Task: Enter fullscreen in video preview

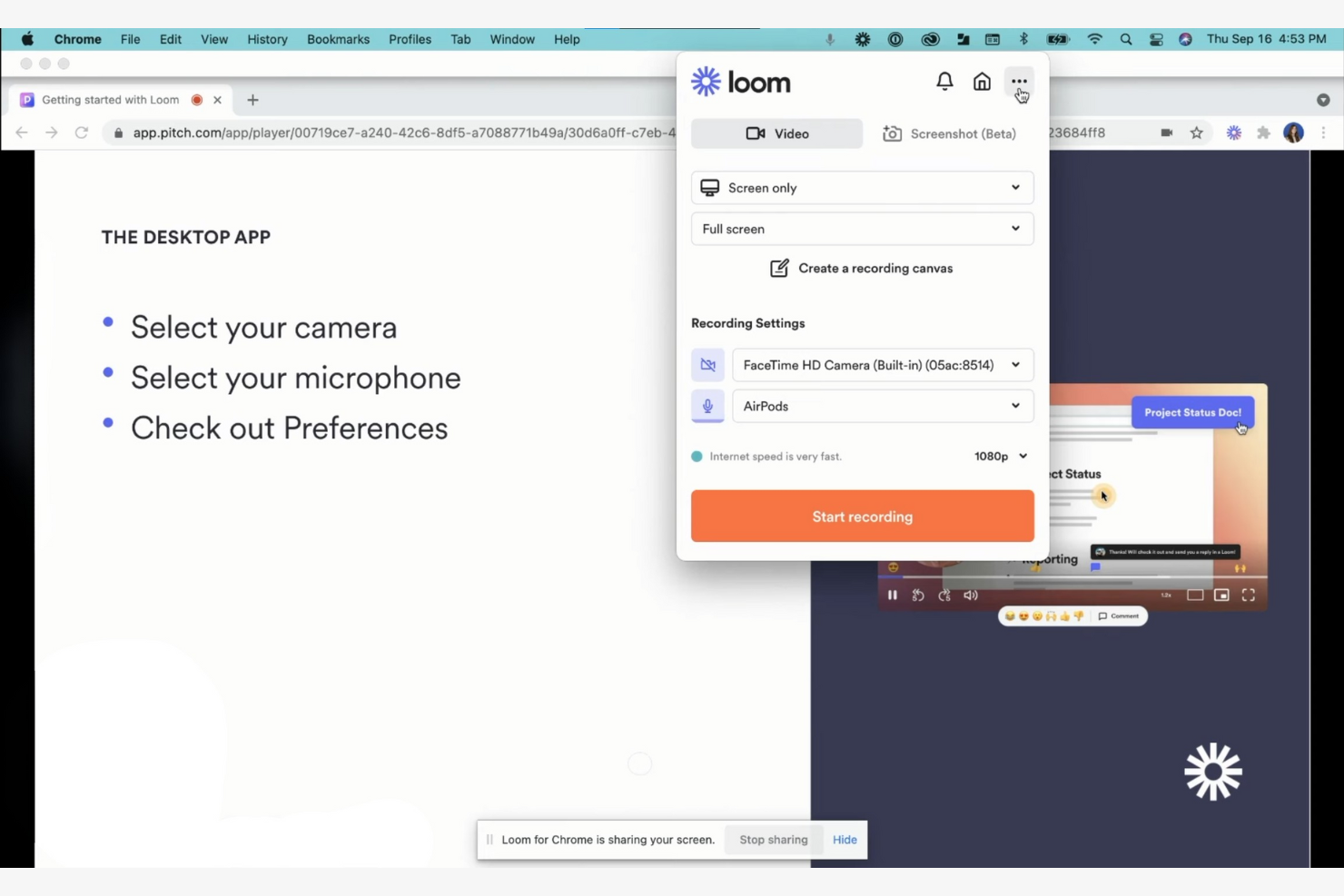Action: click(1249, 596)
